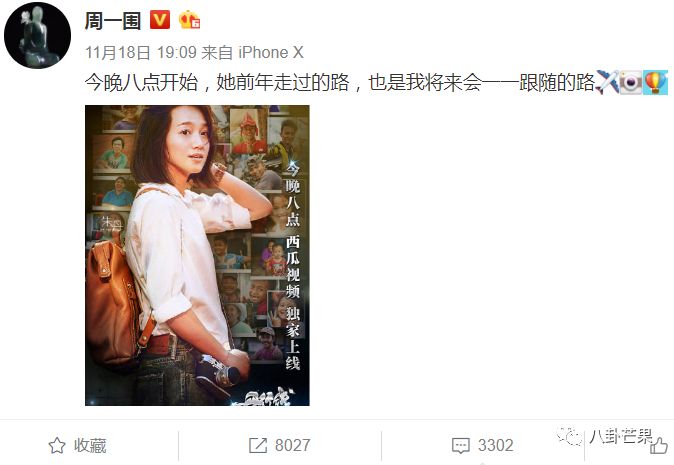674x465 pixels.
Task: Open the 3302 comments count
Action: 496,446
